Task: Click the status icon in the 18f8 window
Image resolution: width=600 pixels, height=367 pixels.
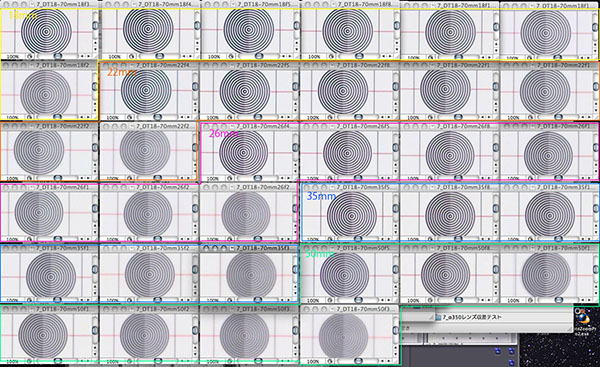Action: pos(330,57)
